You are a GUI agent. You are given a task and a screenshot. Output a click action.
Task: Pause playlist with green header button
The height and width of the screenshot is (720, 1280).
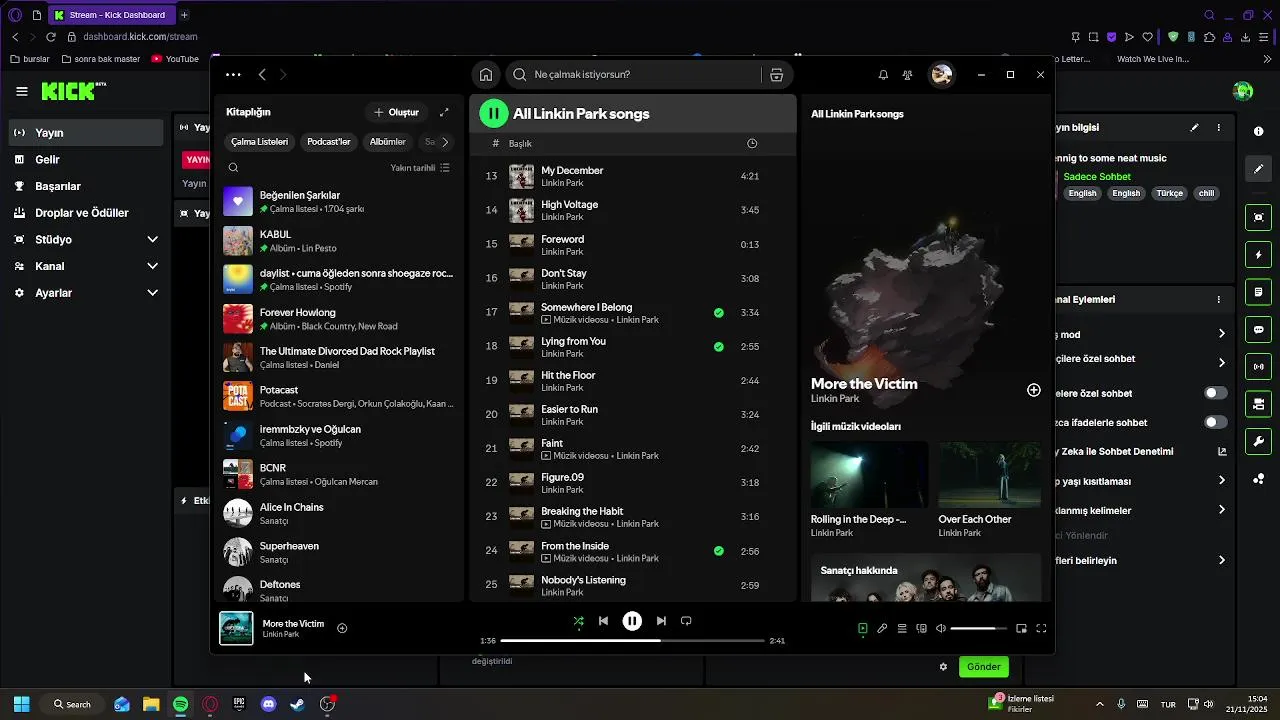(493, 113)
